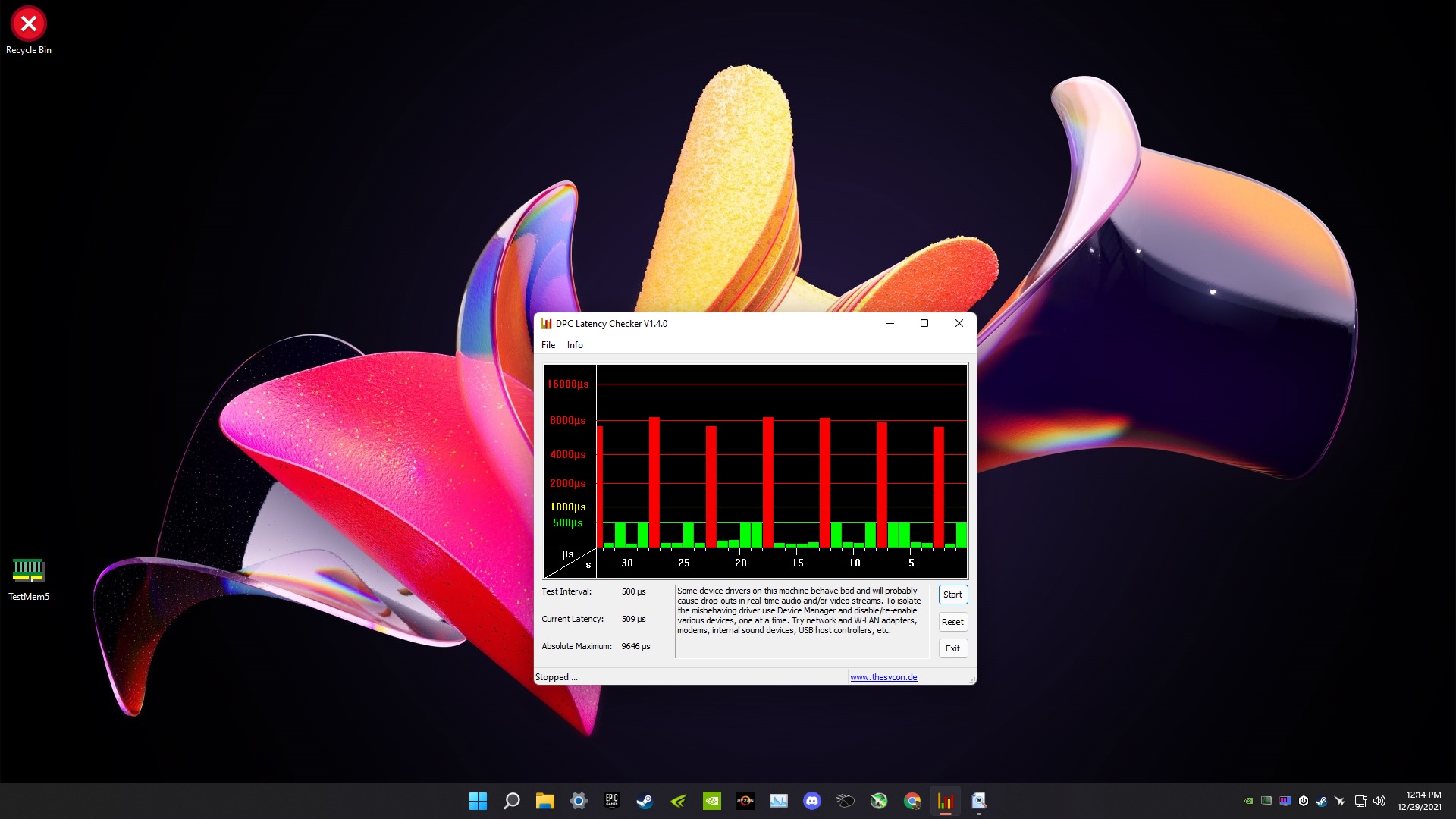Open the Windows Start menu
Screen dimensions: 1456x819
pos(478,801)
